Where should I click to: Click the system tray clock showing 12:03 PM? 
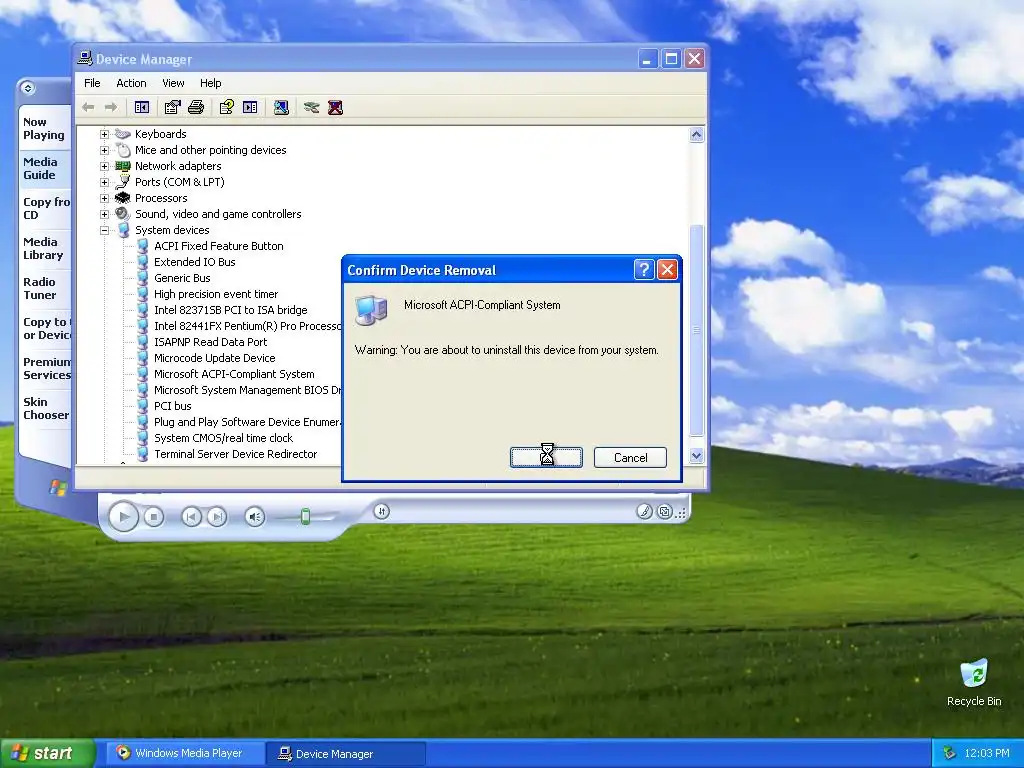click(986, 754)
